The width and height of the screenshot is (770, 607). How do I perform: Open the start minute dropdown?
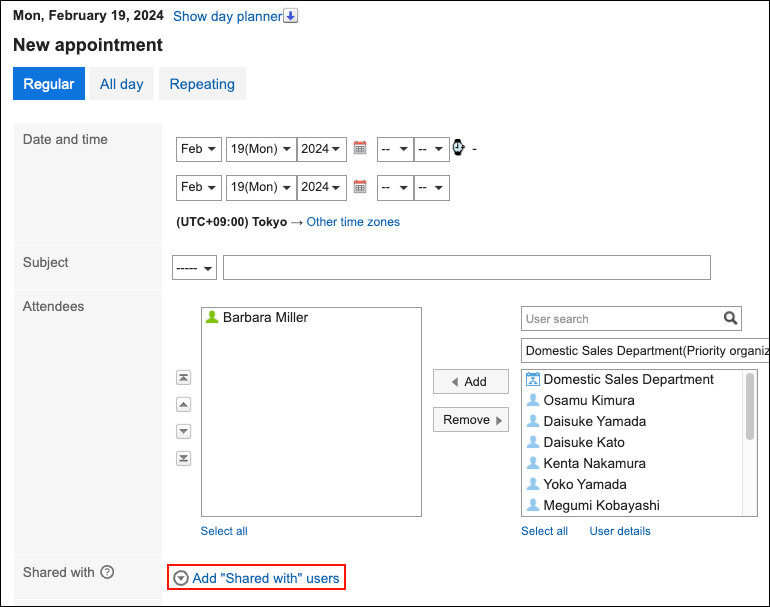point(432,149)
